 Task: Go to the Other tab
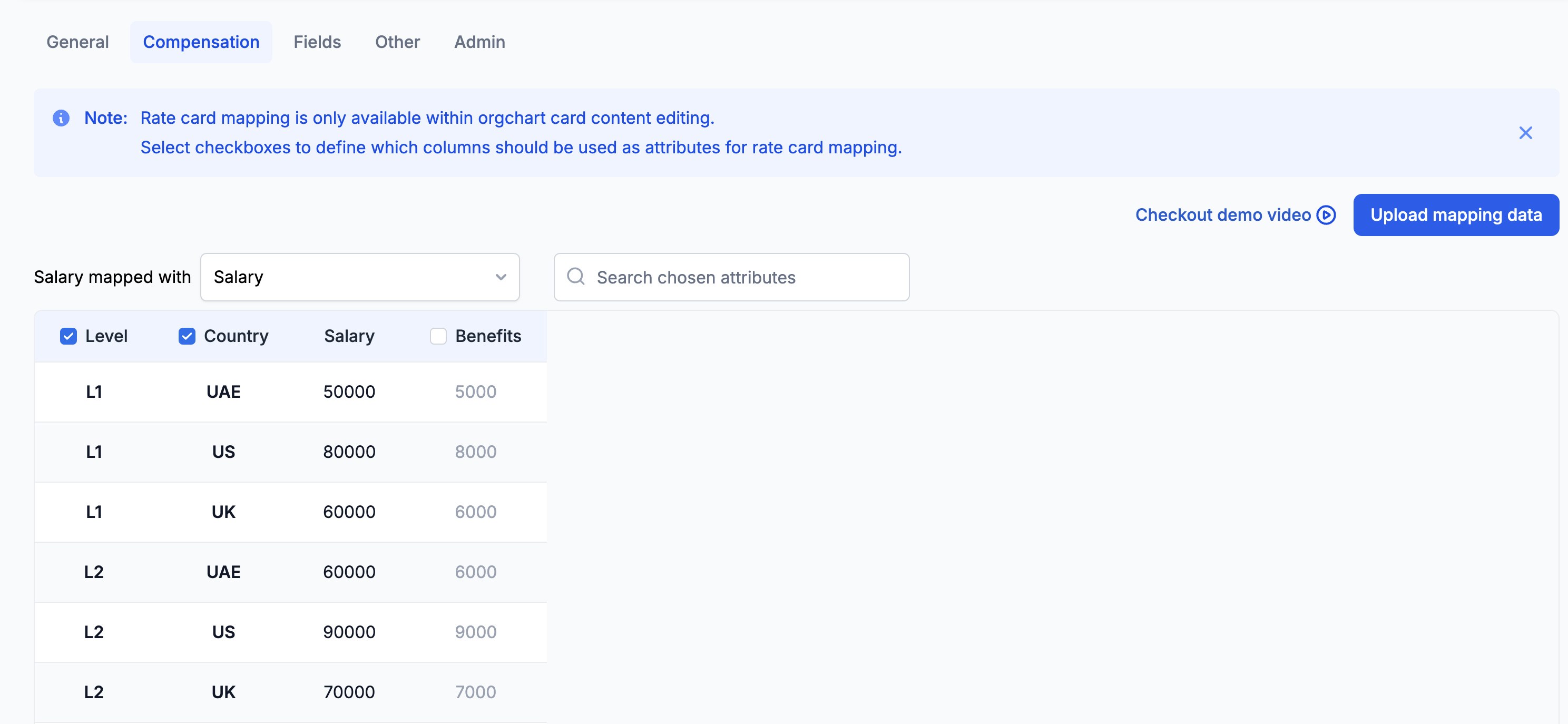click(397, 42)
